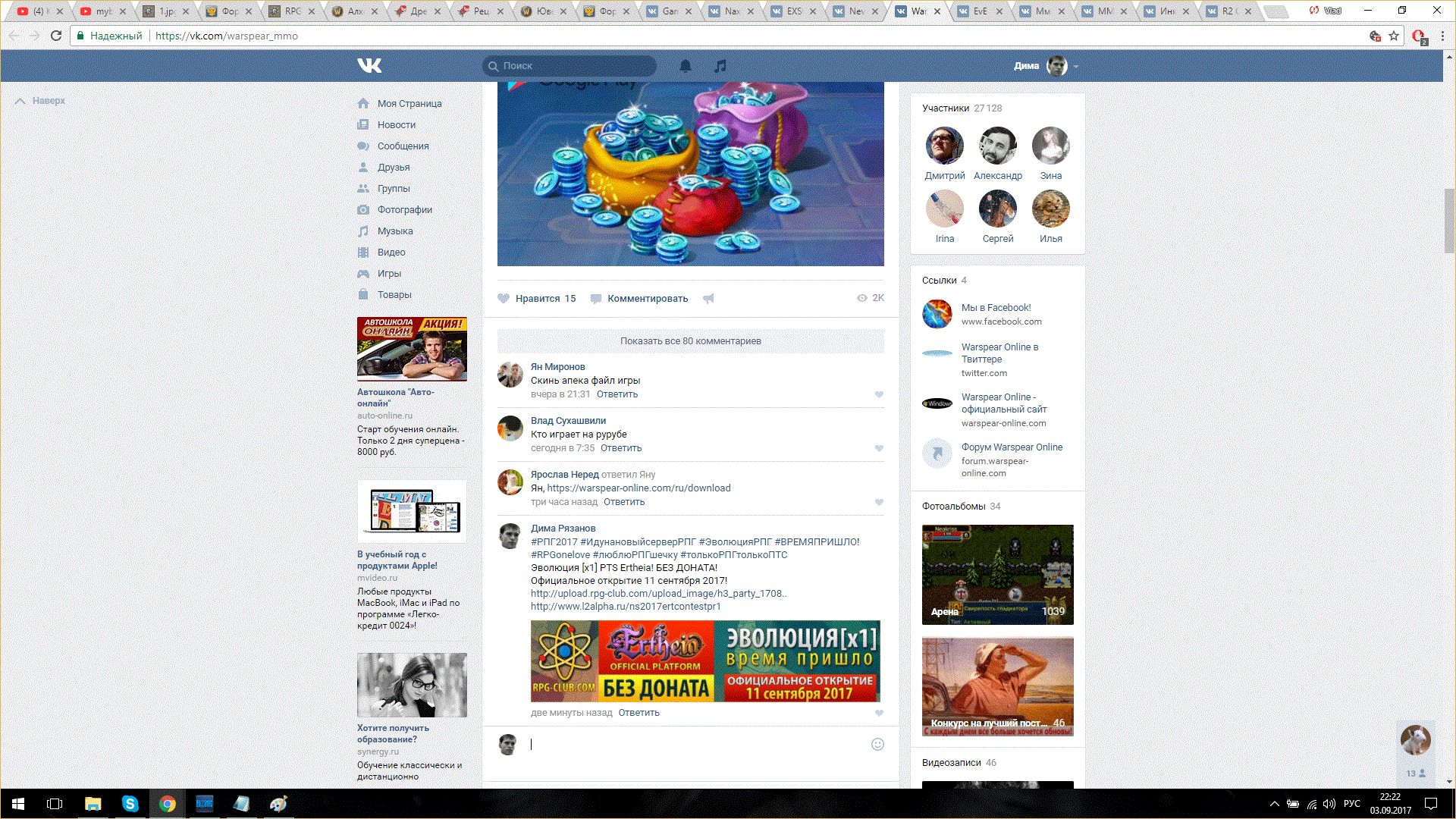Switch to the RPG browser tab
Viewport: 1456px width, 819px height.
(x=292, y=11)
